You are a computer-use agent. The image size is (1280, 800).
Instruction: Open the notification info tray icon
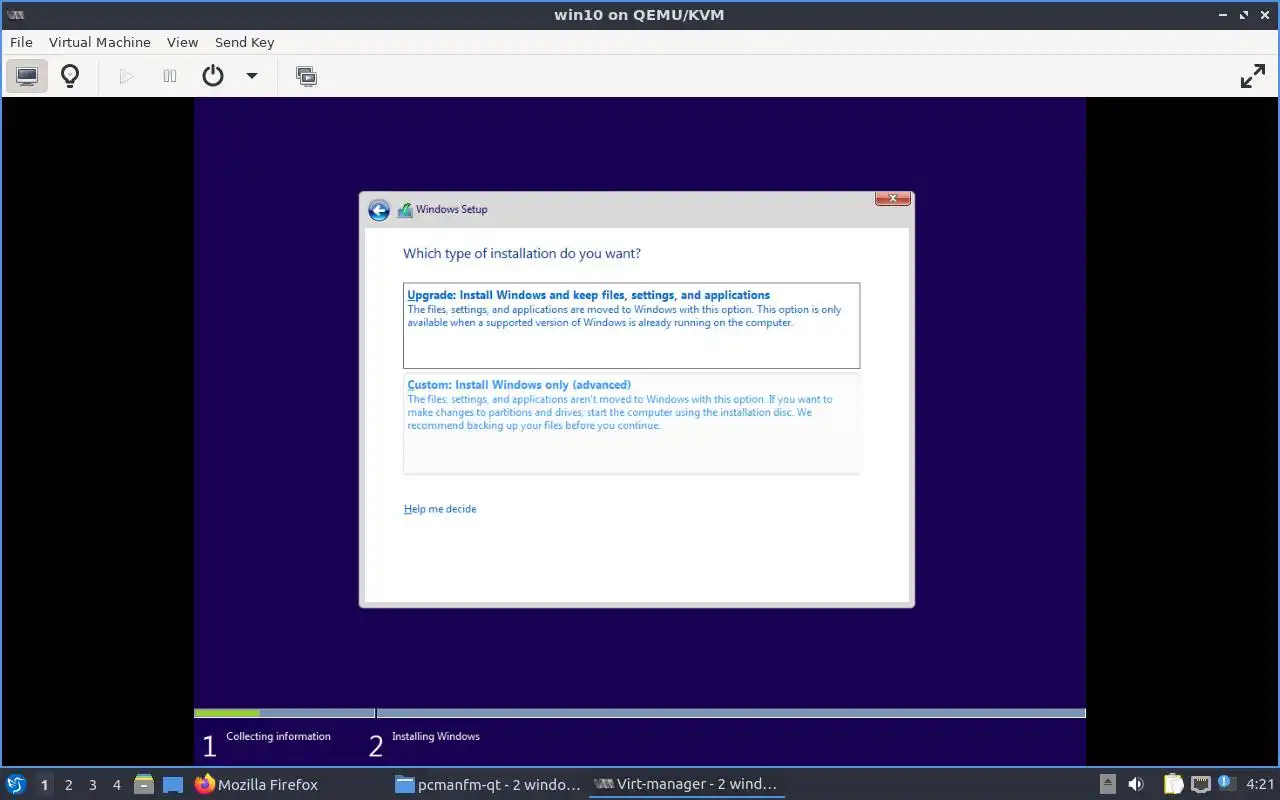pyautogui.click(x=1224, y=782)
